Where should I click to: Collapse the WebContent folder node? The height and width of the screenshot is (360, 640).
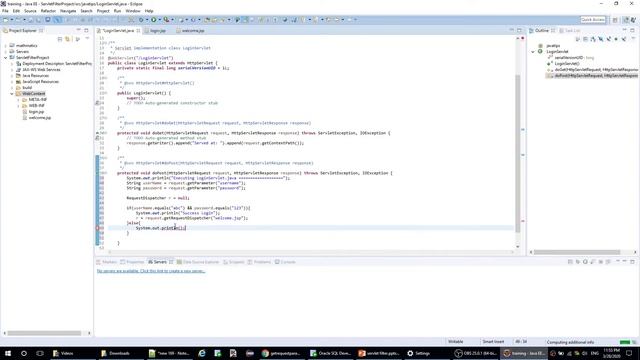coord(12,93)
